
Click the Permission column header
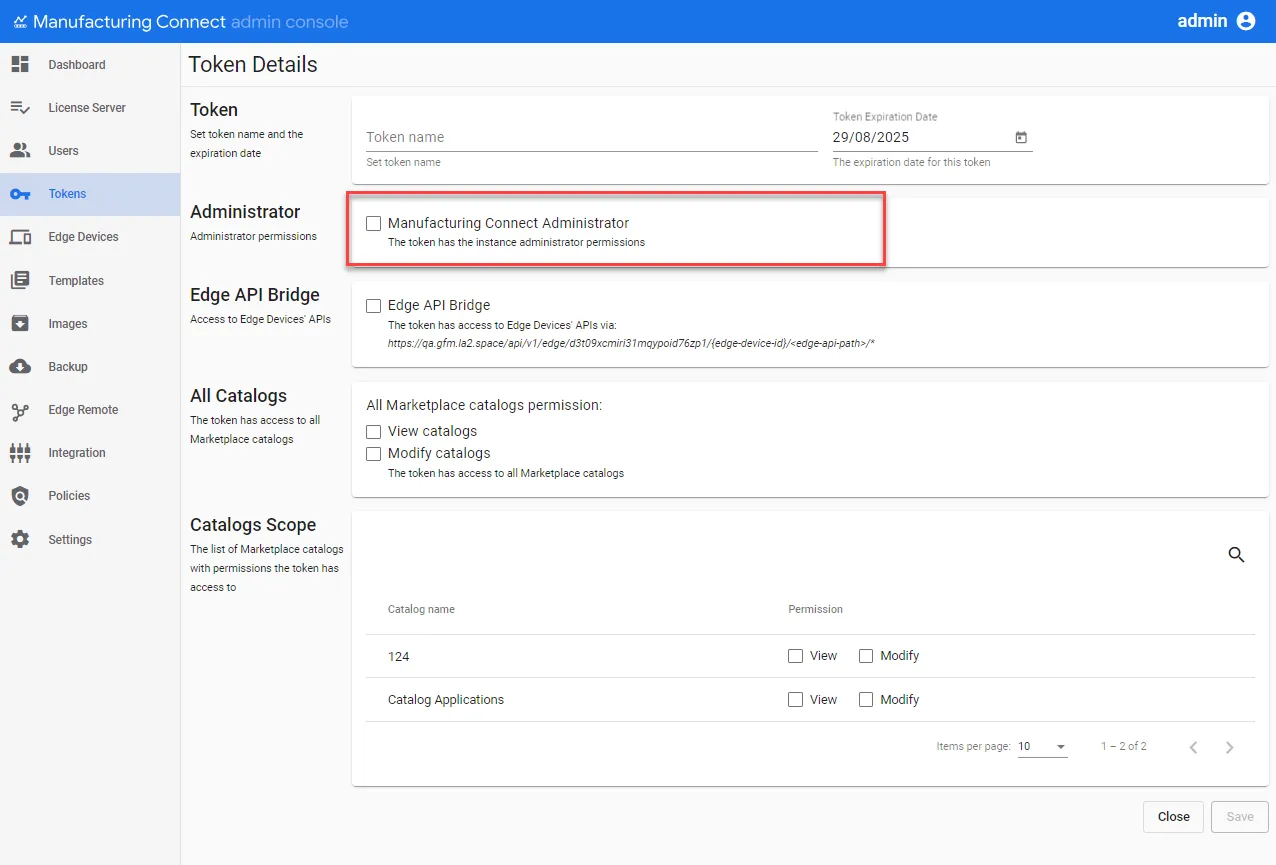click(815, 609)
